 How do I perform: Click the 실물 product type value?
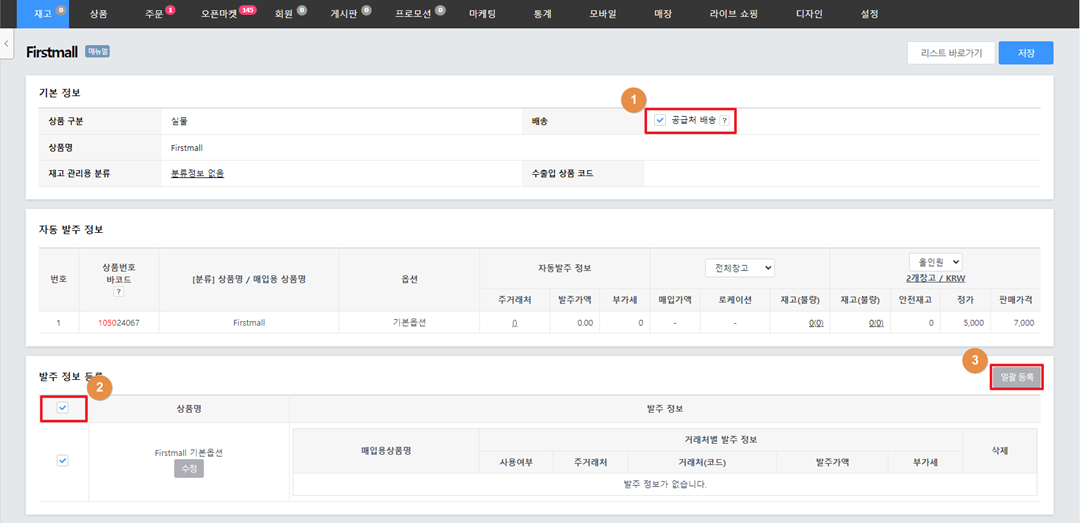coord(179,121)
